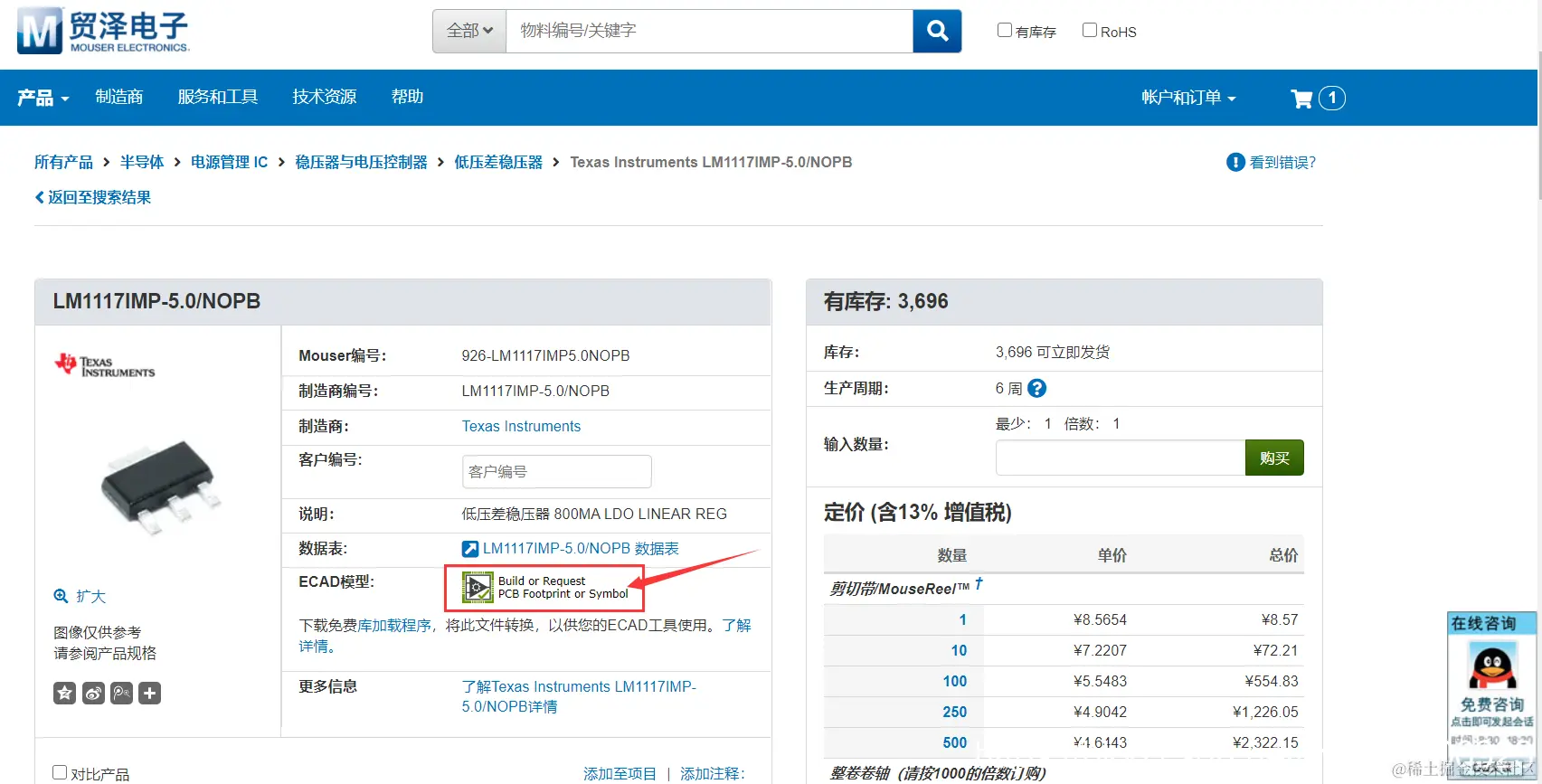
Task: Click the 电源管理 IC breadcrumb link
Action: 229,162
